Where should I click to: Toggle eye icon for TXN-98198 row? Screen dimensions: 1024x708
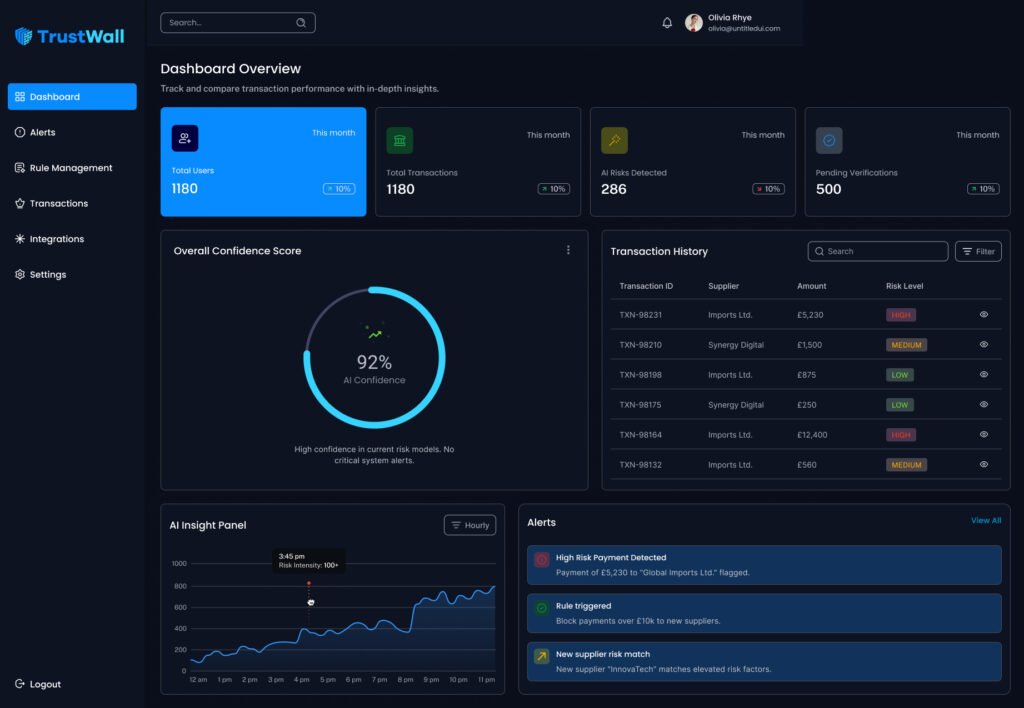[x=983, y=375]
